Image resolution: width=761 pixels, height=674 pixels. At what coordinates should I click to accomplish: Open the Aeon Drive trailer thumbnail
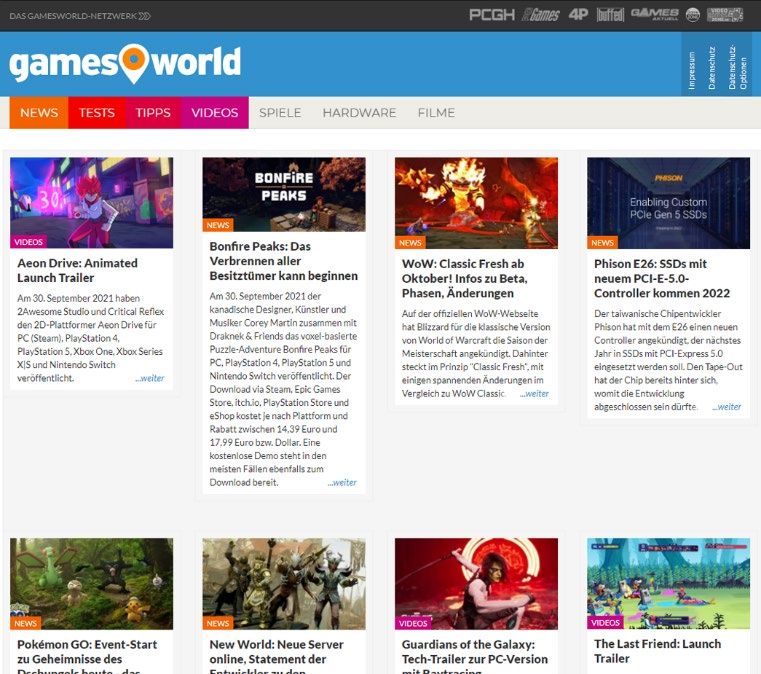91,202
